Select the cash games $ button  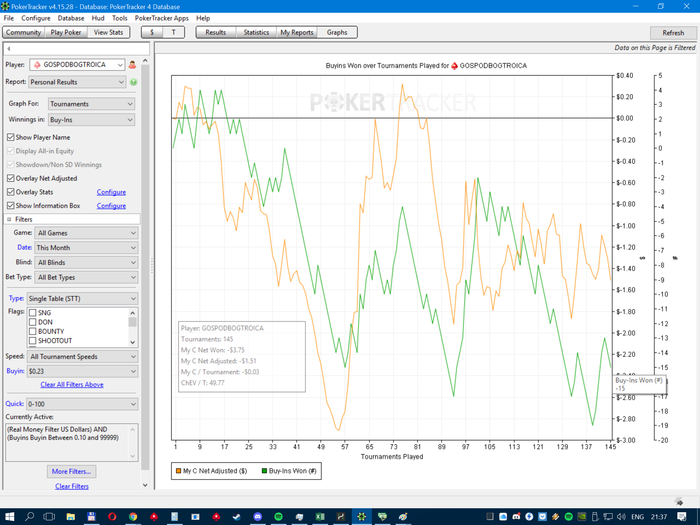[x=152, y=33]
